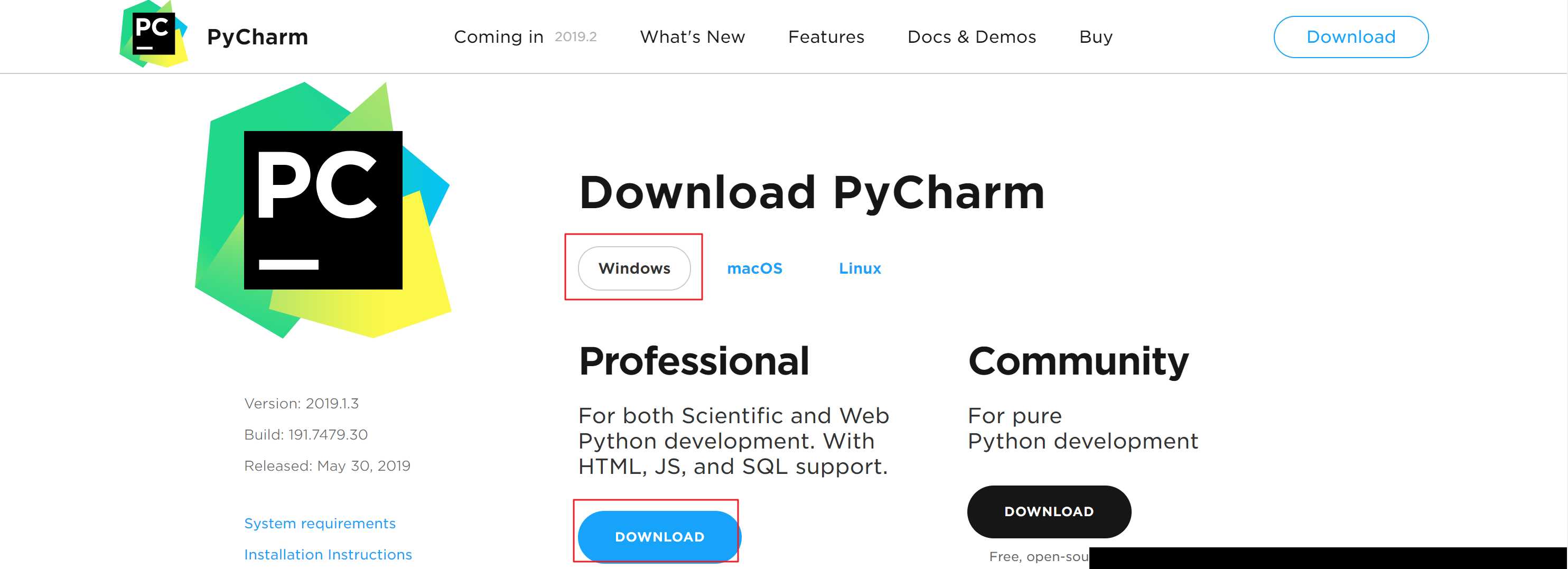Open the System requirements link
The height and width of the screenshot is (569, 1568).
pyautogui.click(x=320, y=524)
